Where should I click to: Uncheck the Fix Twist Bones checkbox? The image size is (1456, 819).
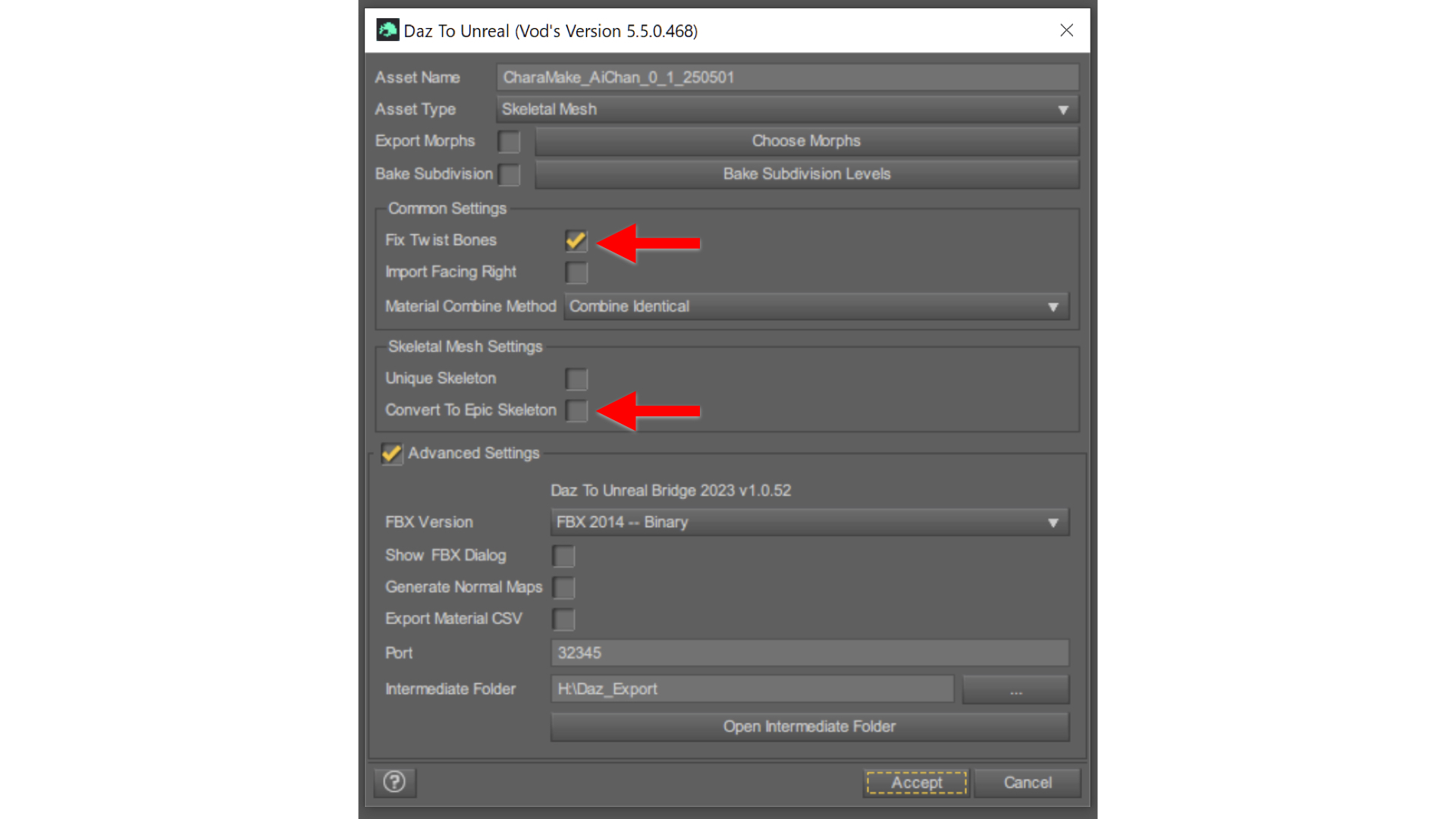point(576,241)
